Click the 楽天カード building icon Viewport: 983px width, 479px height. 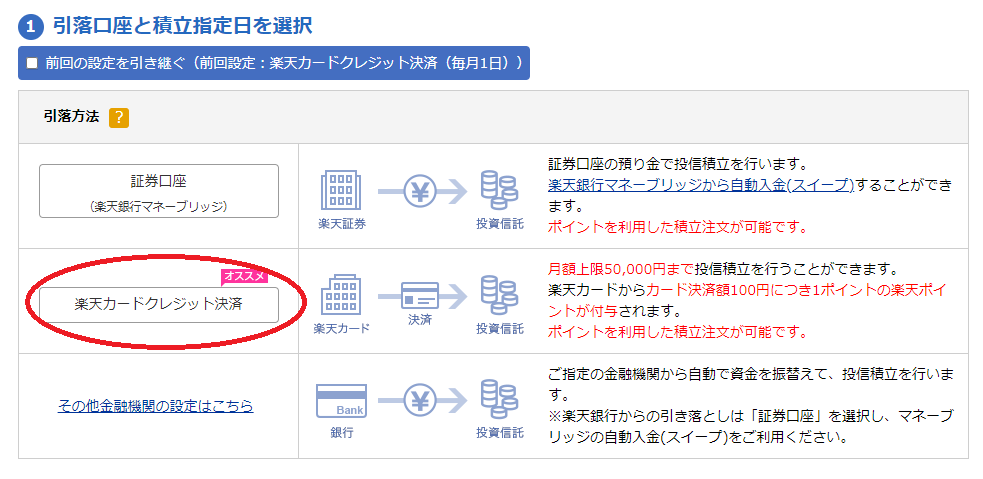tap(341, 295)
